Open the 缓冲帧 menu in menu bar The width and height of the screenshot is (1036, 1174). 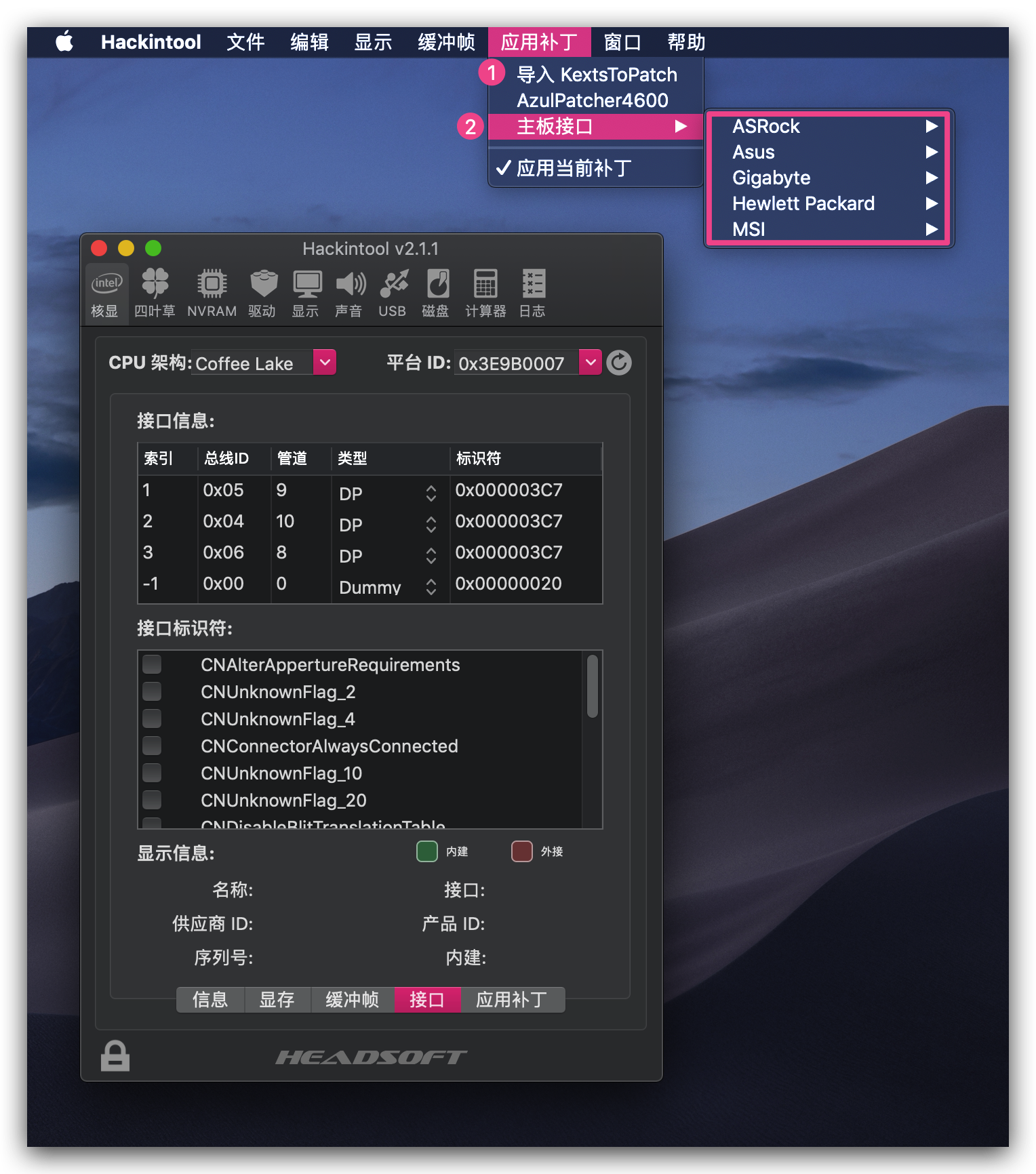point(447,42)
